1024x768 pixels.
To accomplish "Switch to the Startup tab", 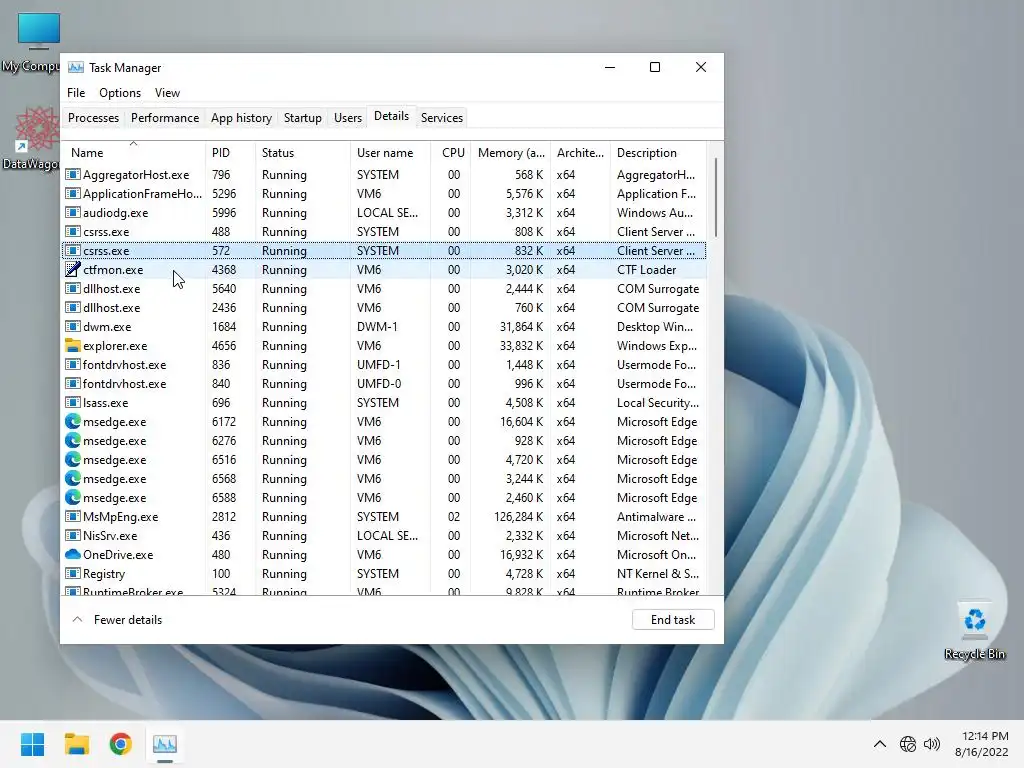I will 302,118.
